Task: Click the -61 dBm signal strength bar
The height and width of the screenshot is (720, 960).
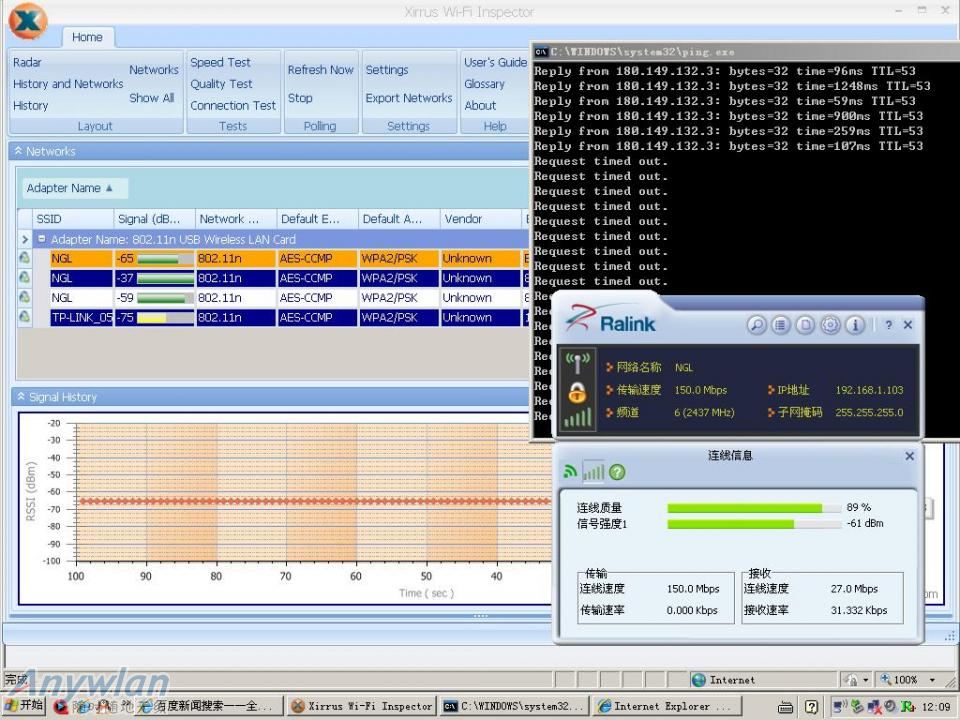Action: tap(754, 523)
